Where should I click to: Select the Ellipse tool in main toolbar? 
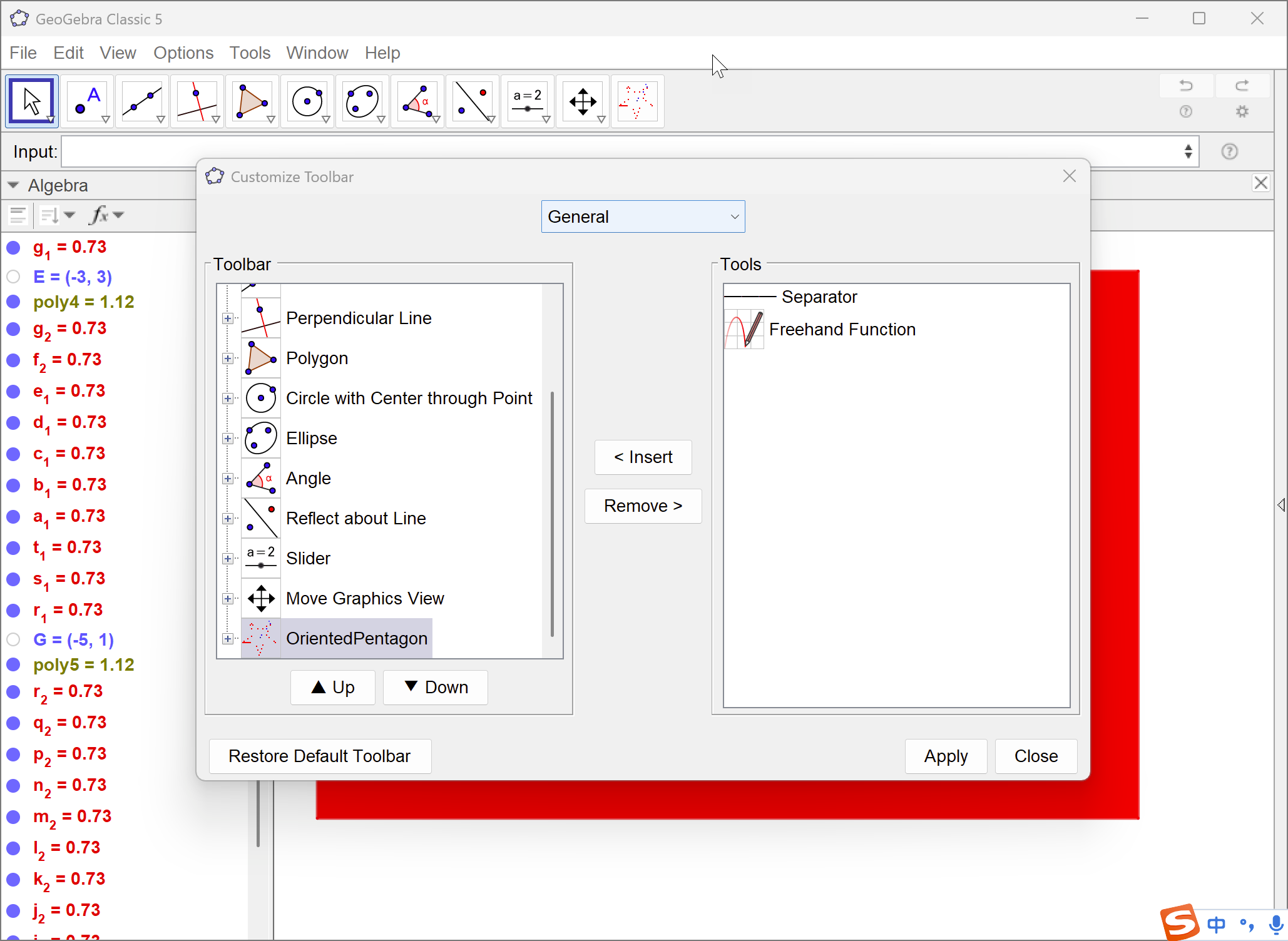coord(362,101)
